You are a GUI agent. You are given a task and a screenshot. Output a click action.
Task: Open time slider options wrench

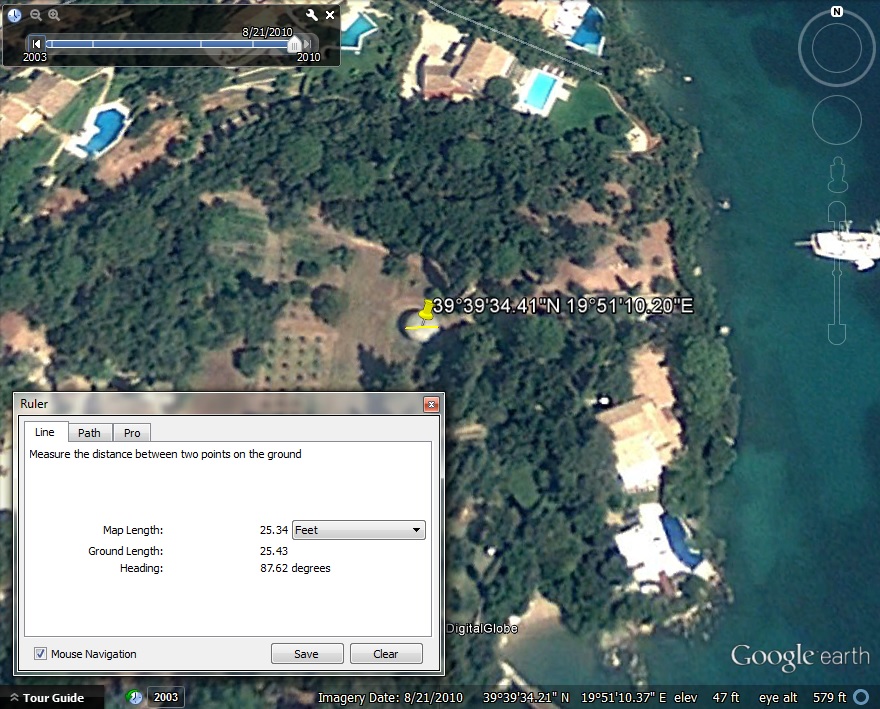pos(311,15)
